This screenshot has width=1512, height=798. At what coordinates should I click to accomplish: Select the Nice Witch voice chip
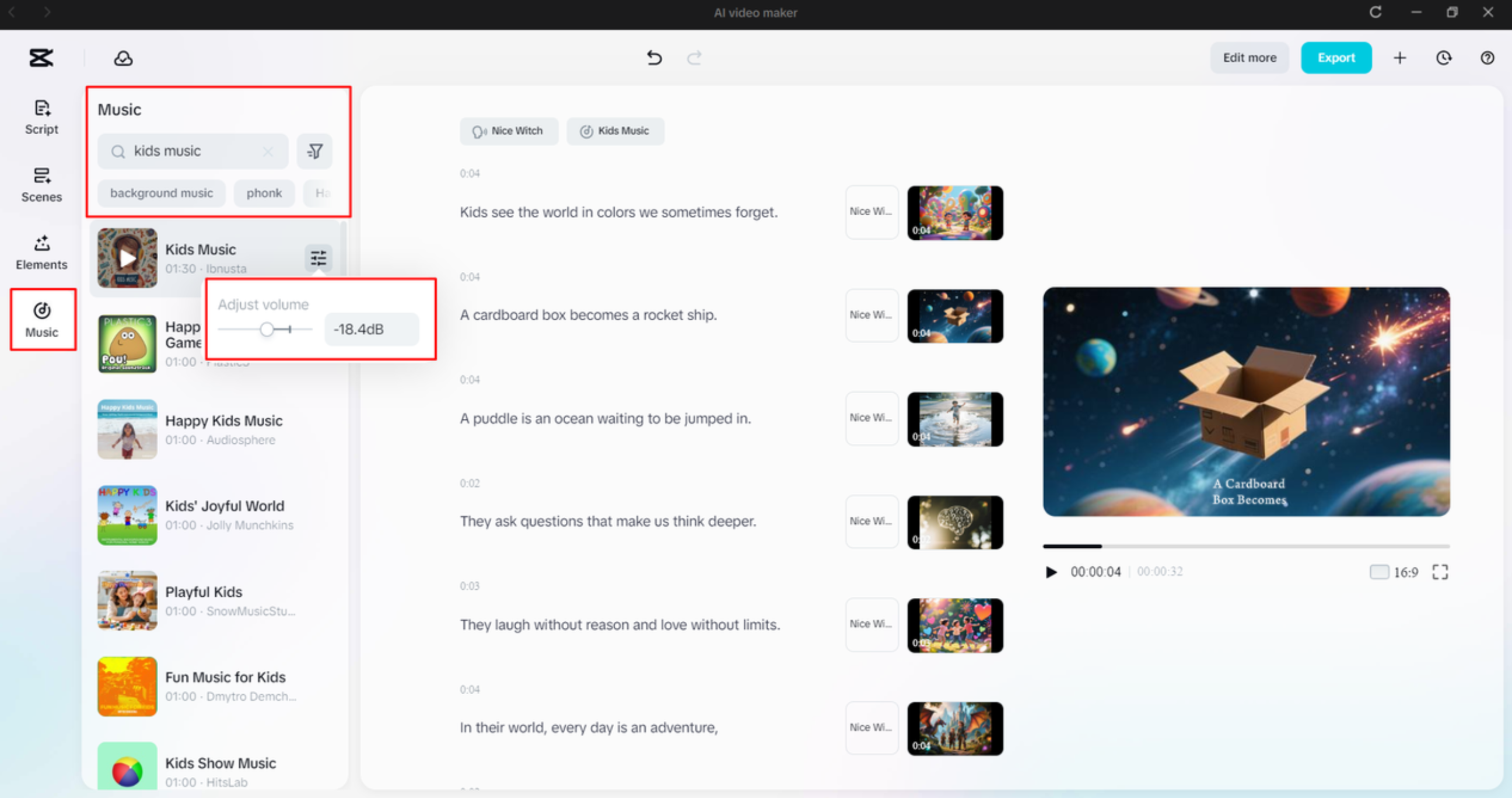click(508, 131)
